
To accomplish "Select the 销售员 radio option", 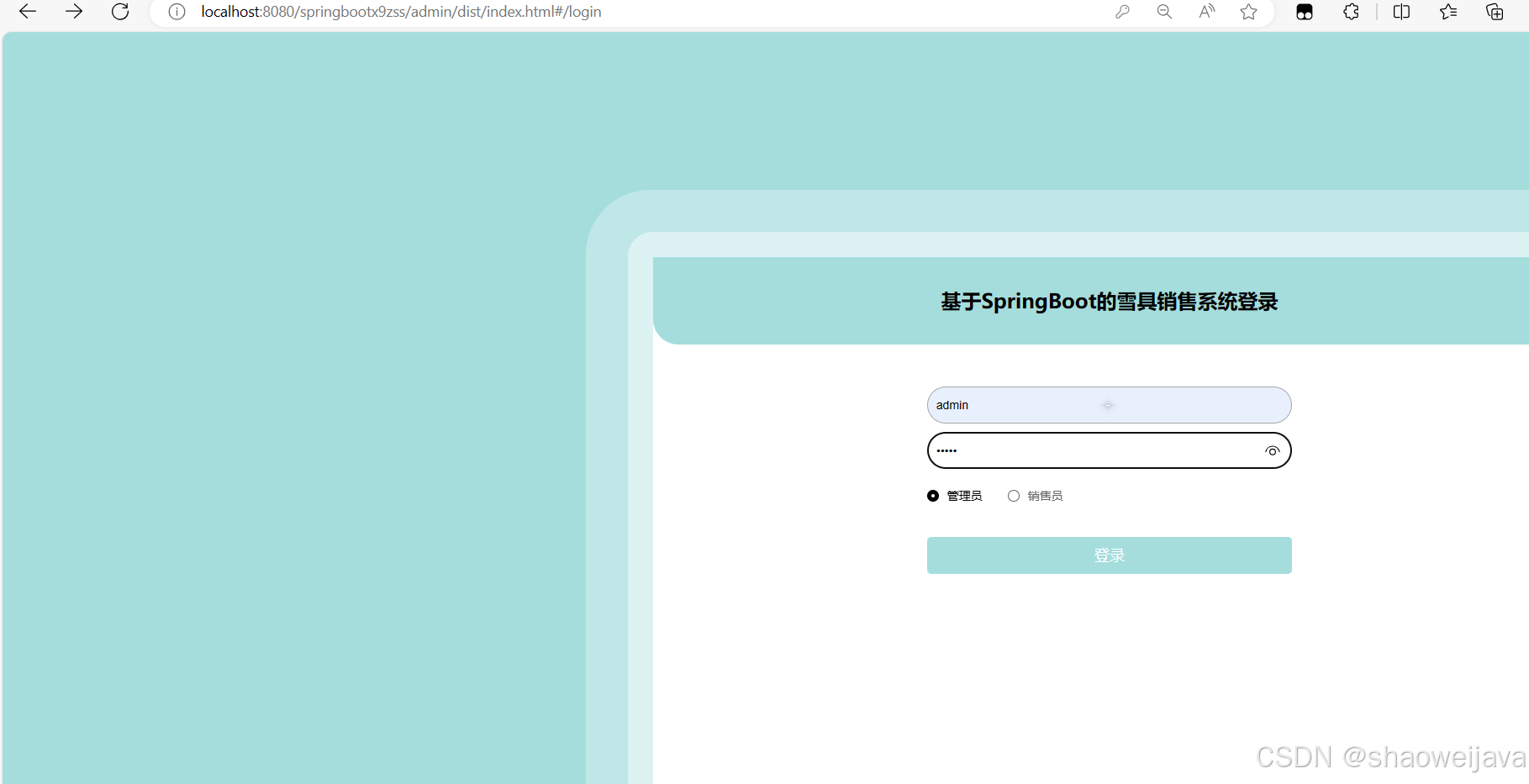I will coord(1035,496).
